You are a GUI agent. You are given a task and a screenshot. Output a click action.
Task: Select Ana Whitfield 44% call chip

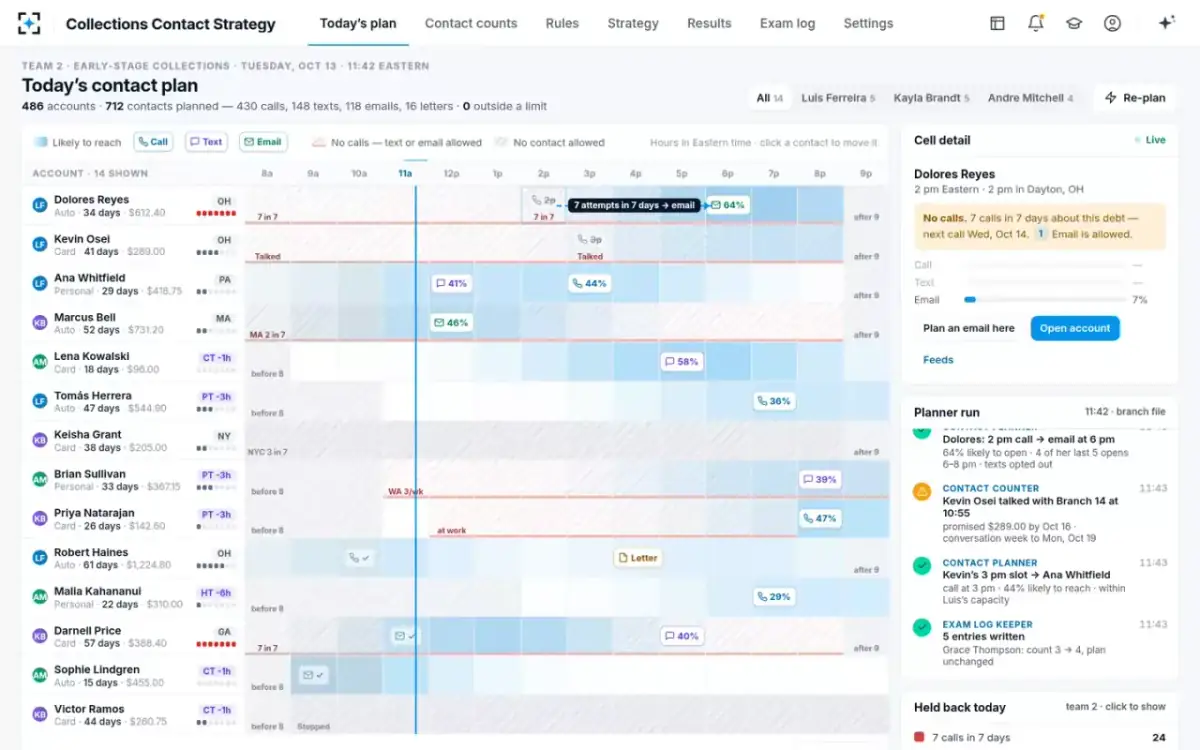tap(589, 283)
